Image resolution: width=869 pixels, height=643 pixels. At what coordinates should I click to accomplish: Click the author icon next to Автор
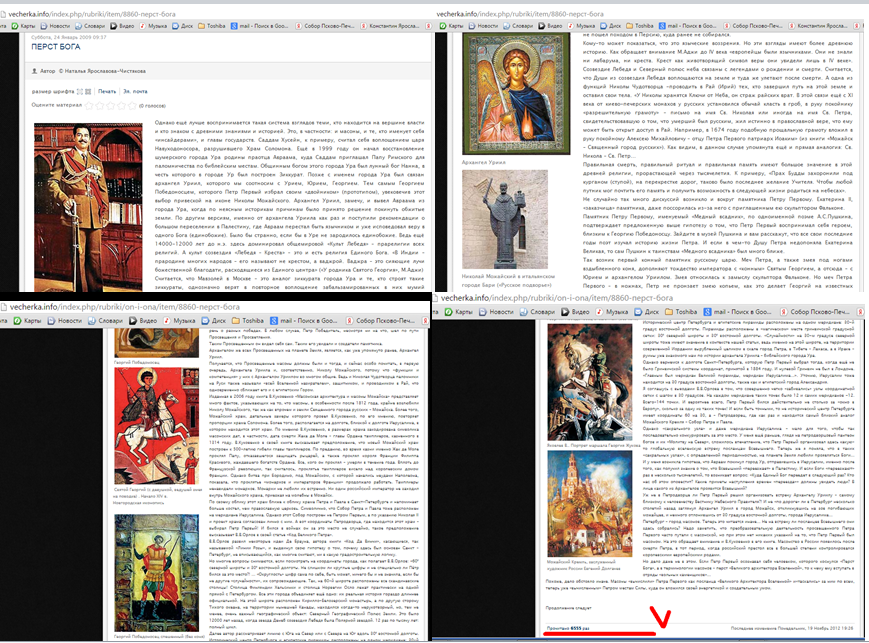pos(34,71)
